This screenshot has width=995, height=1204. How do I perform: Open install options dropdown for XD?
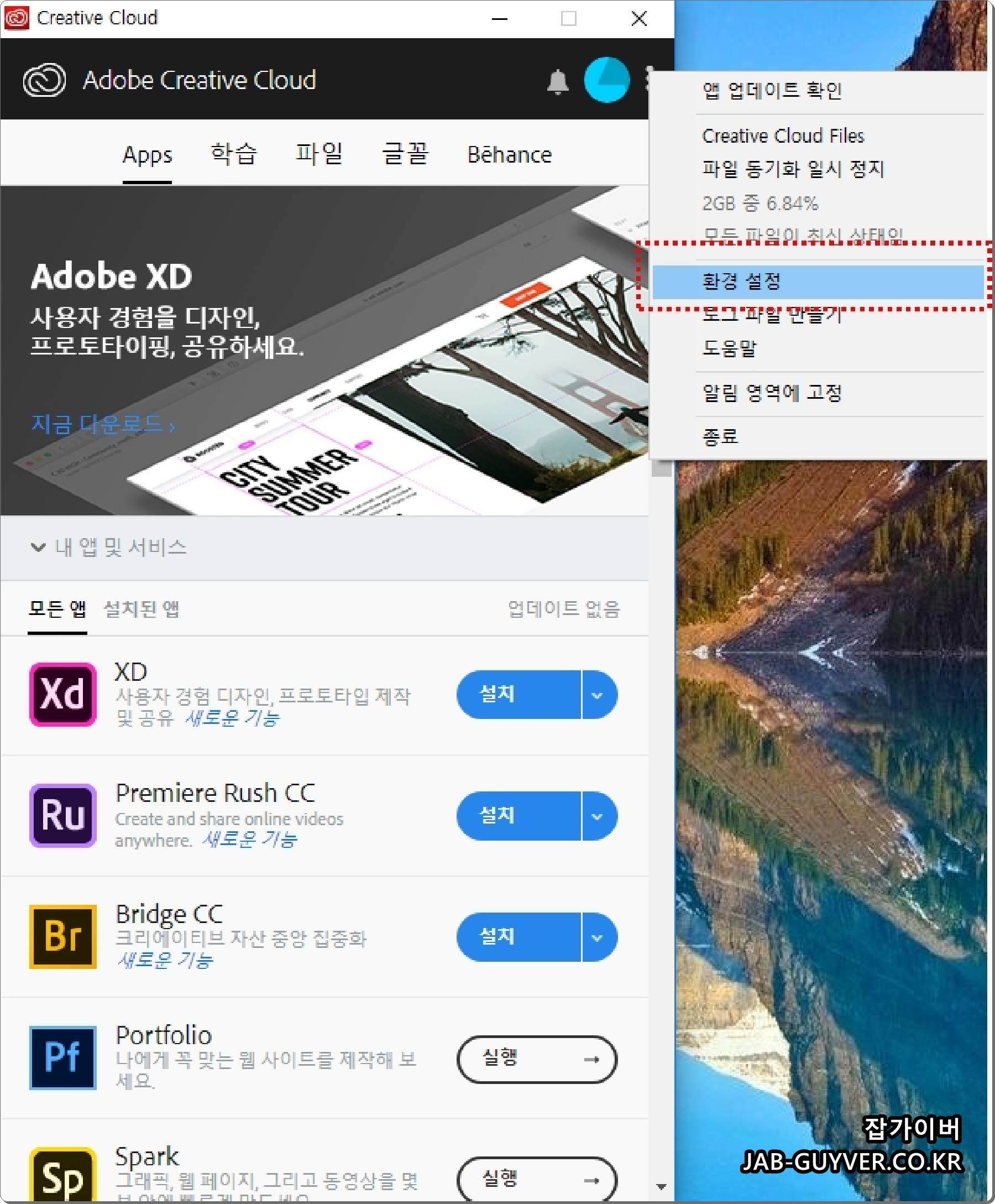(x=599, y=694)
